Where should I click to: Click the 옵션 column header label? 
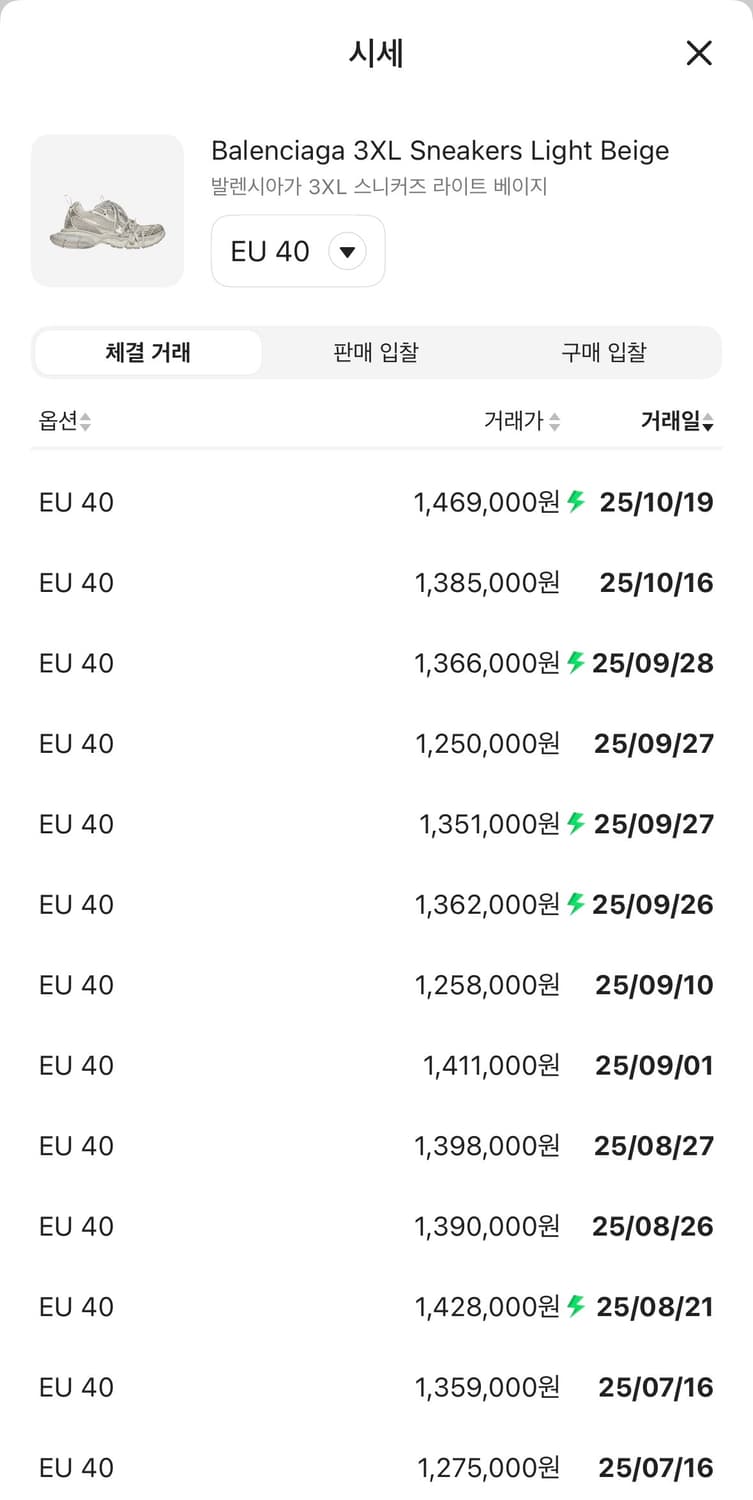pyautogui.click(x=58, y=421)
